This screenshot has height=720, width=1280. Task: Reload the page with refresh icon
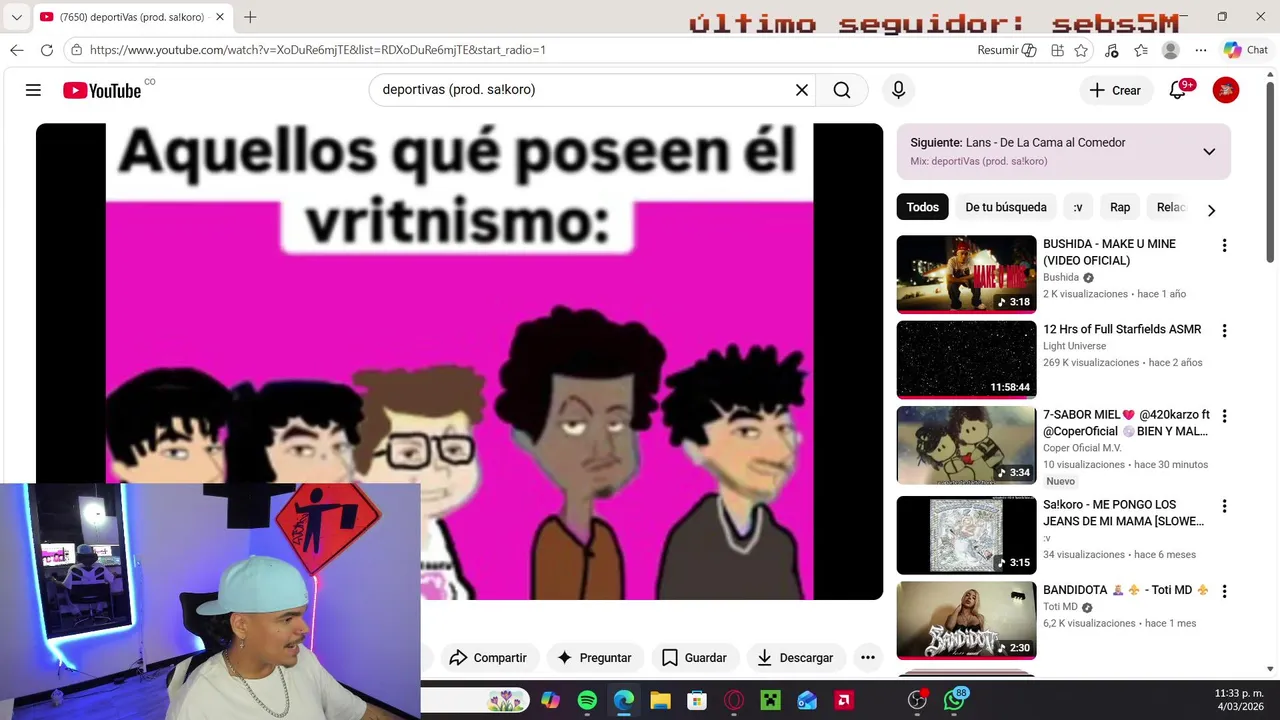point(47,50)
